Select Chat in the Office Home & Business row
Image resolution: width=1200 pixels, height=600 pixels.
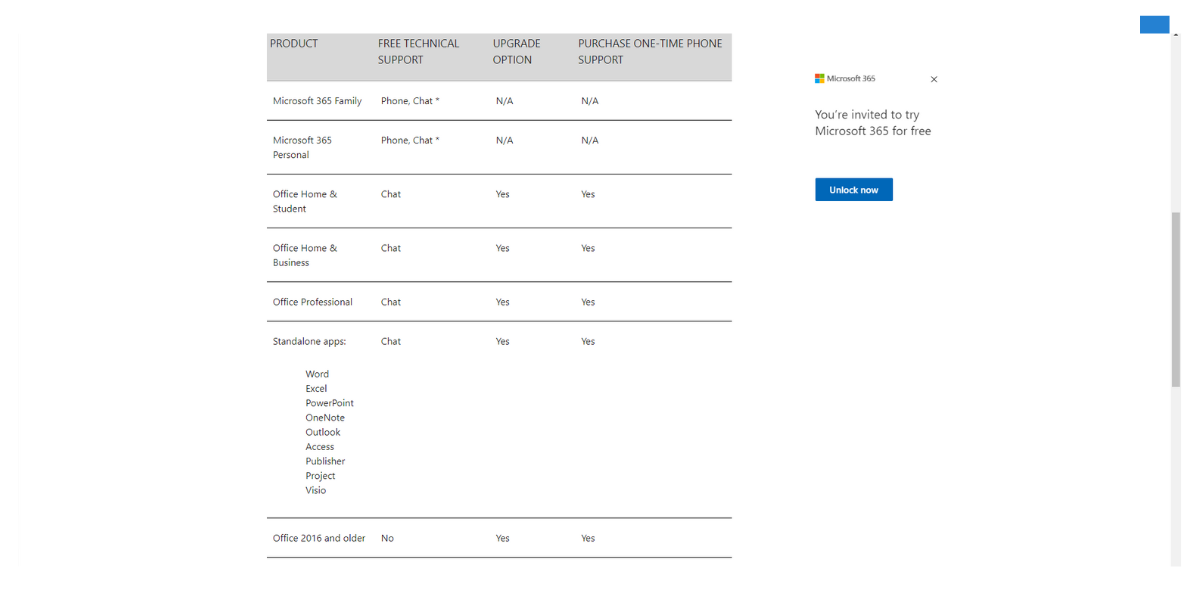coord(391,248)
